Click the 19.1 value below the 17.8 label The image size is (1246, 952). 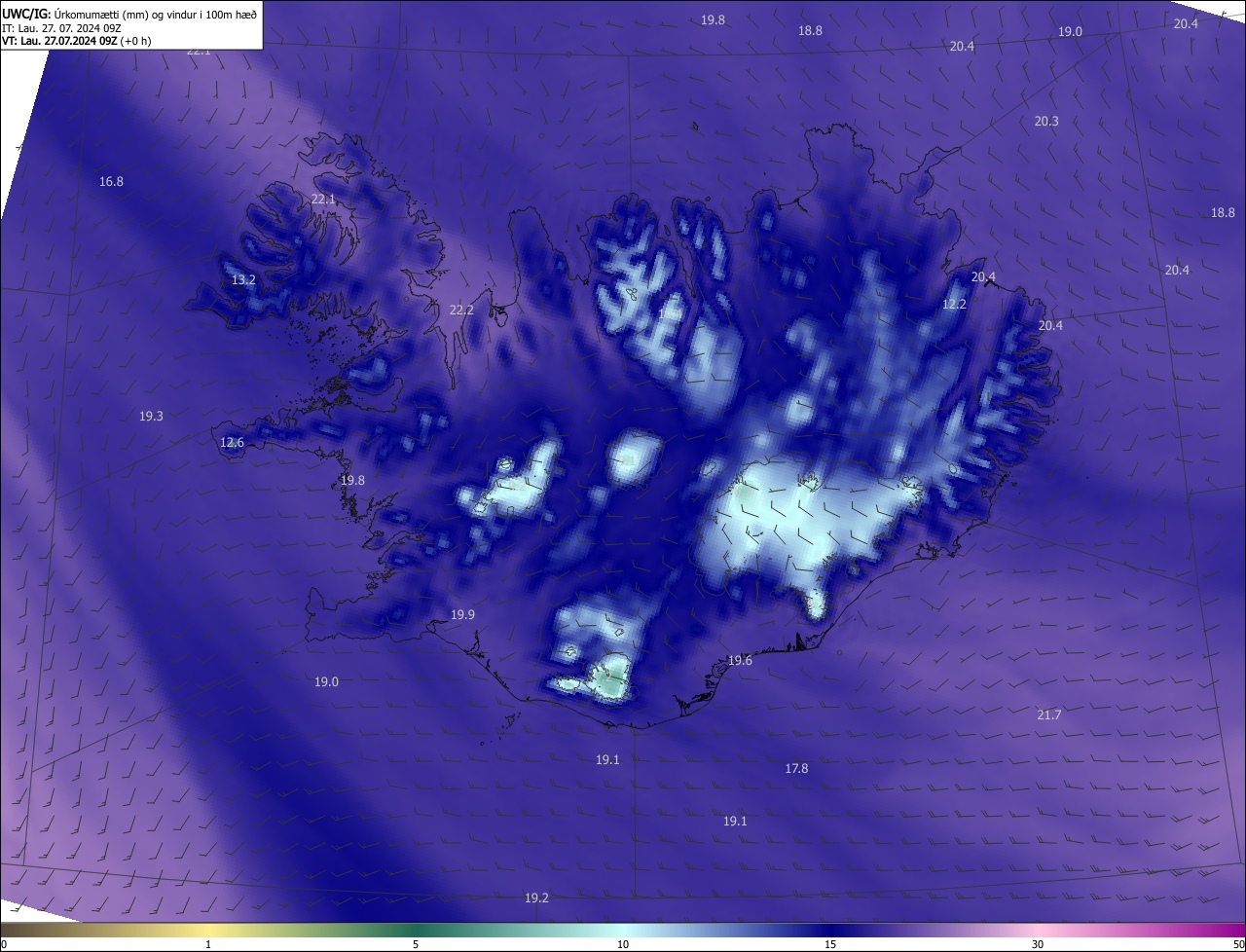(x=735, y=822)
